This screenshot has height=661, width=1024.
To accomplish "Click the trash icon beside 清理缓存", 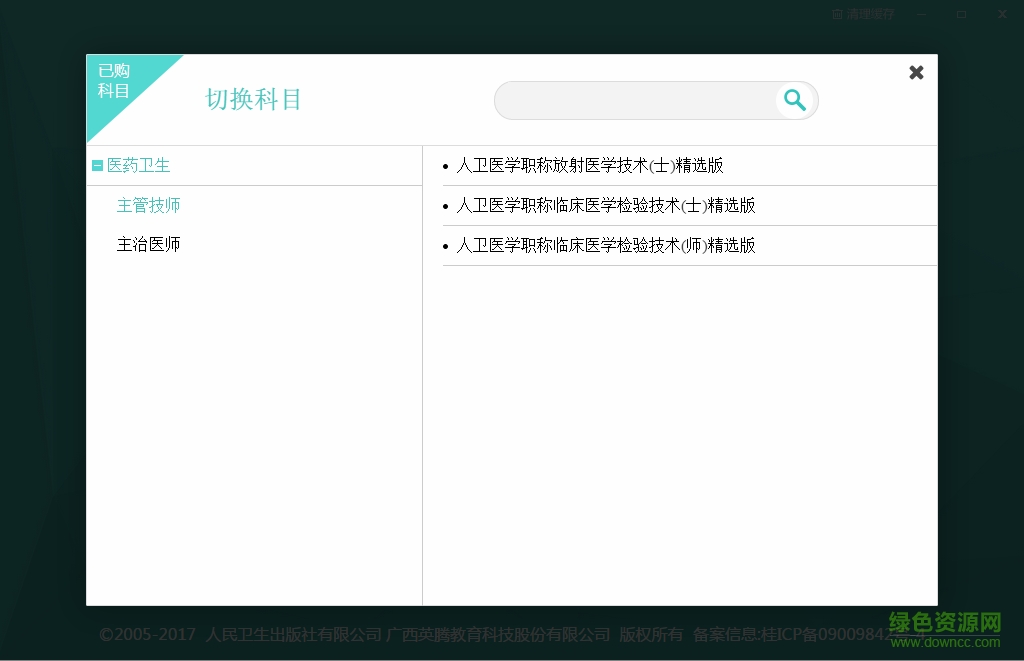I will point(837,14).
